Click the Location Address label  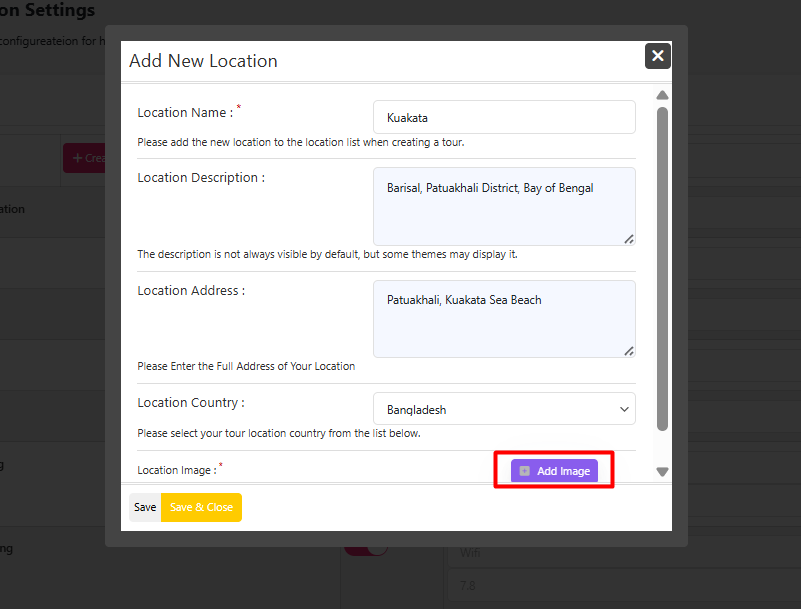(x=190, y=291)
